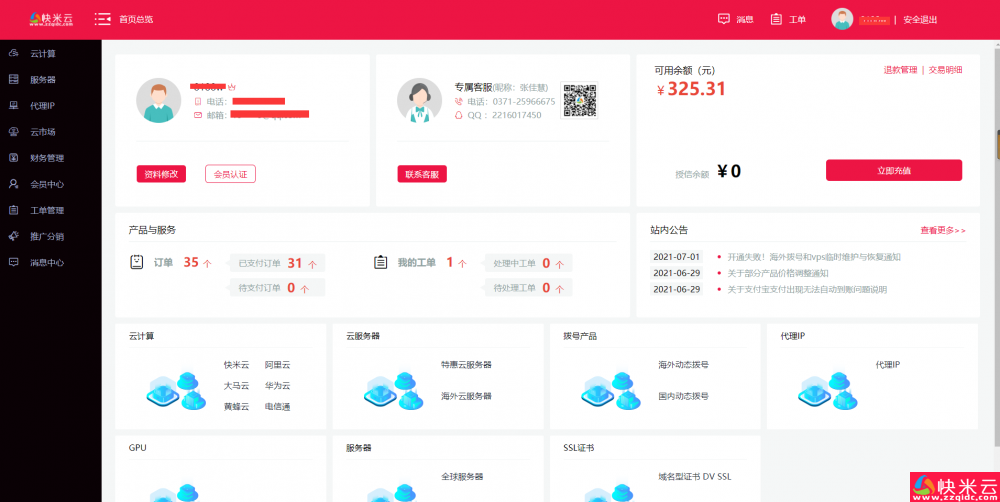This screenshot has height=502, width=1000.
Task: Click 推广分销 icon in sidebar
Action: (x=13, y=236)
